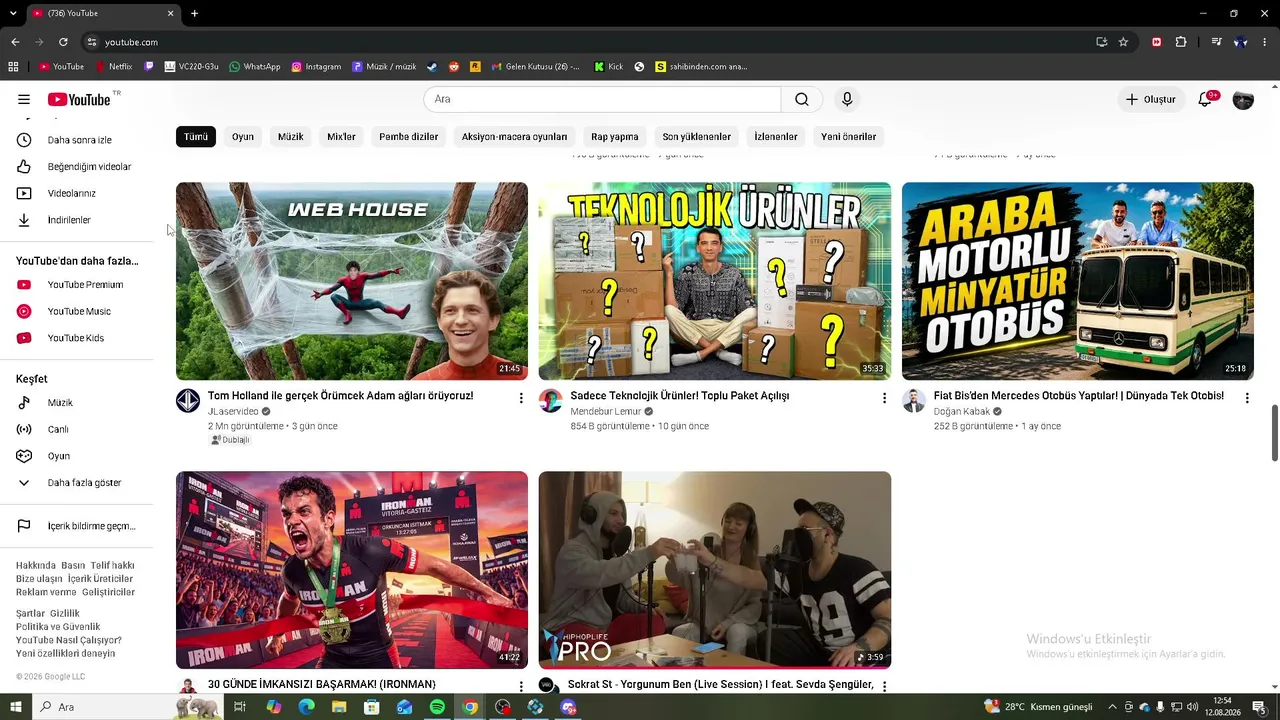Viewport: 1280px width, 720px height.
Task: Select the 'Müzik' filter chip
Action: pos(291,137)
